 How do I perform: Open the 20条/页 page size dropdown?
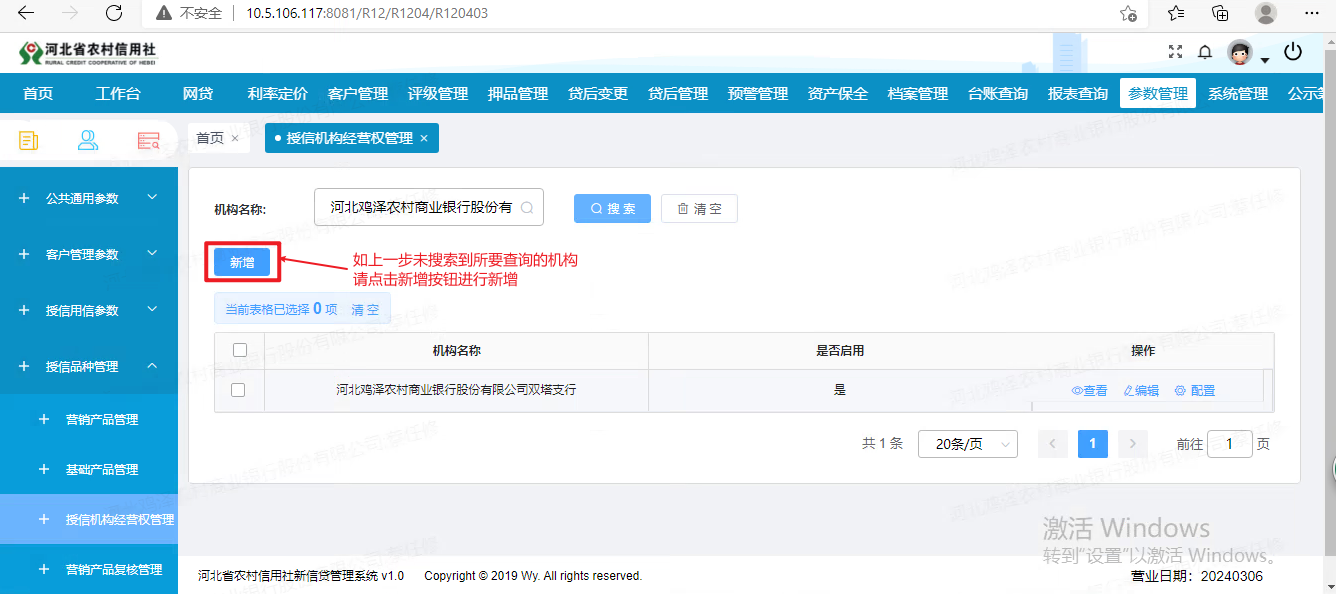[967, 443]
